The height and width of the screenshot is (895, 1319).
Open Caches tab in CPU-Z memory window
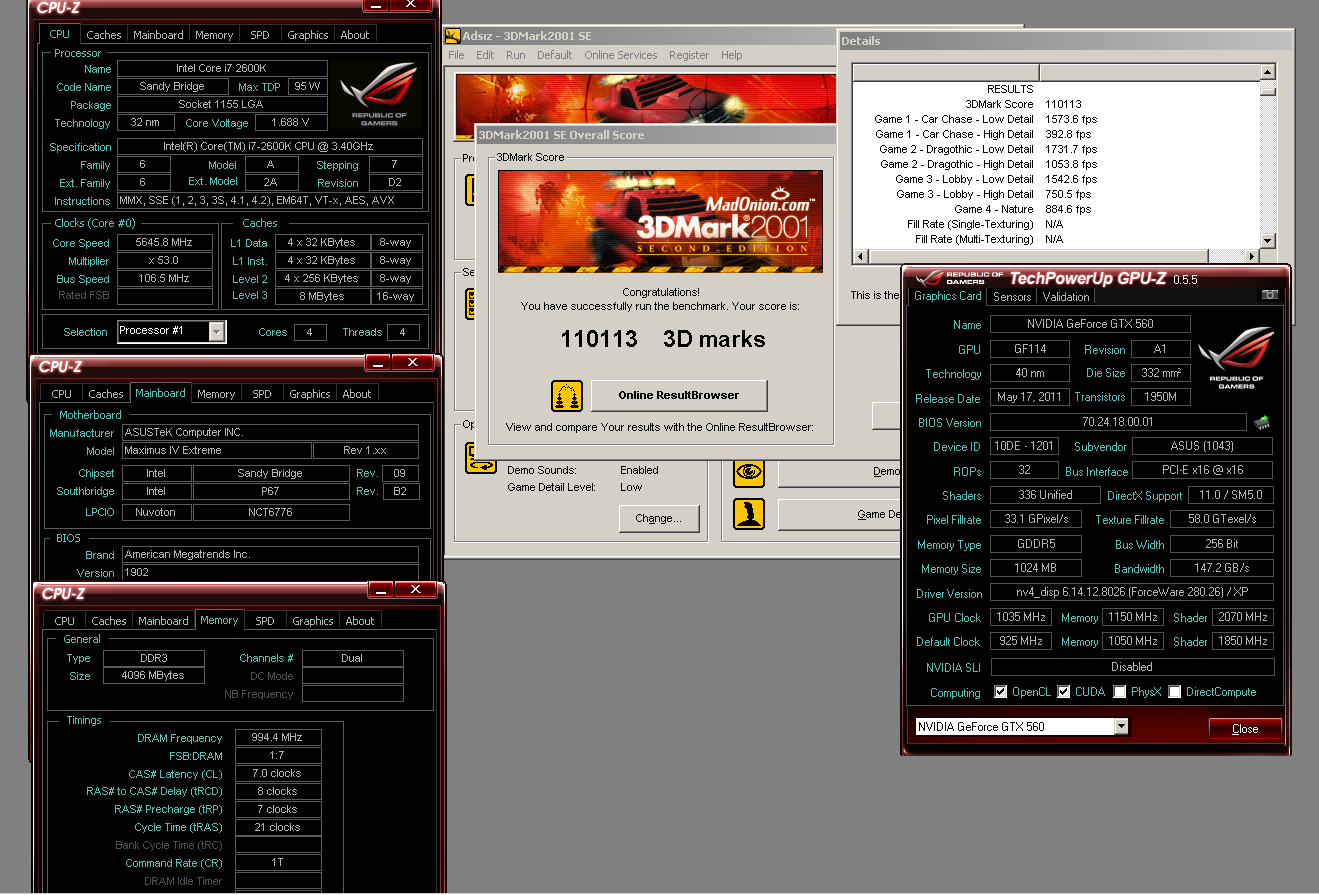(109, 621)
